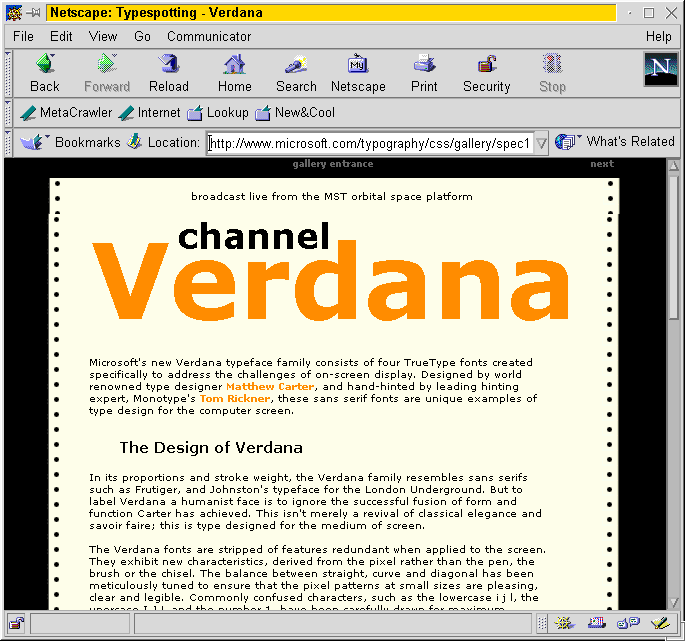
Task: Click the component bar drag handle
Action: click(542, 624)
